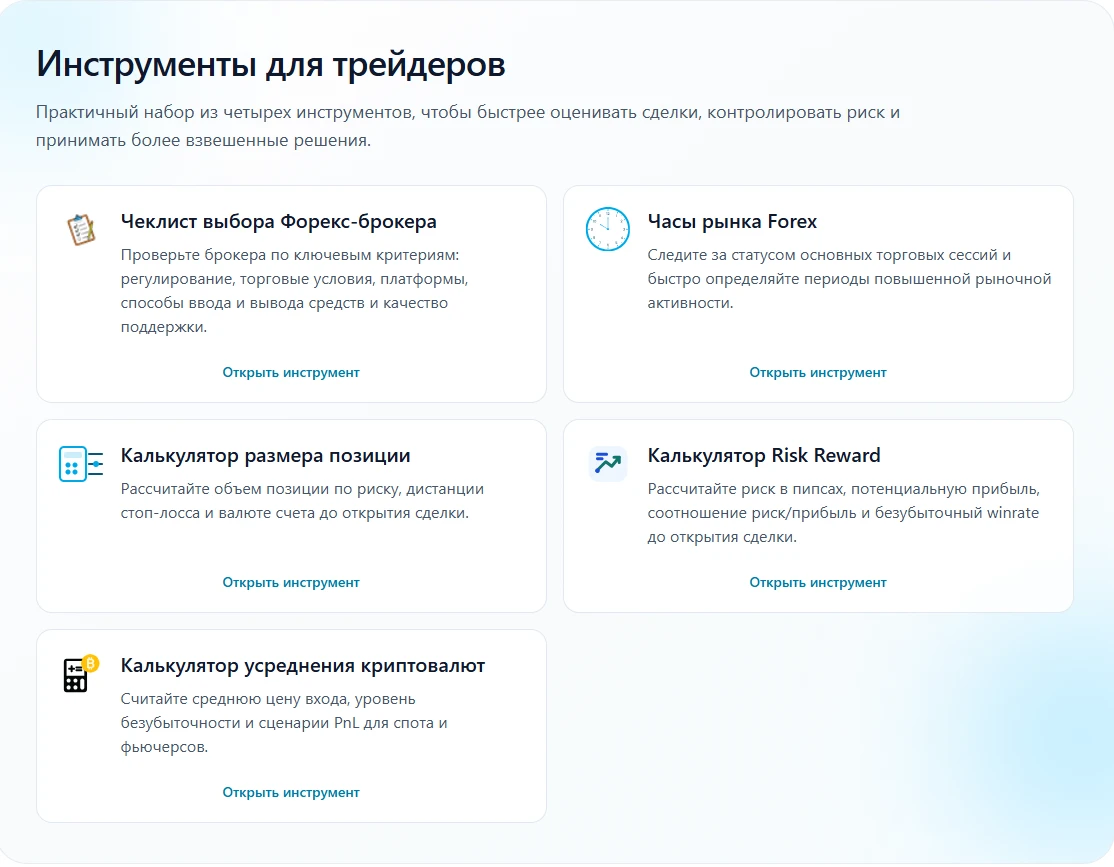The height and width of the screenshot is (867, 1114).
Task: Open the crypto averaging calculator tool
Action: [x=290, y=792]
